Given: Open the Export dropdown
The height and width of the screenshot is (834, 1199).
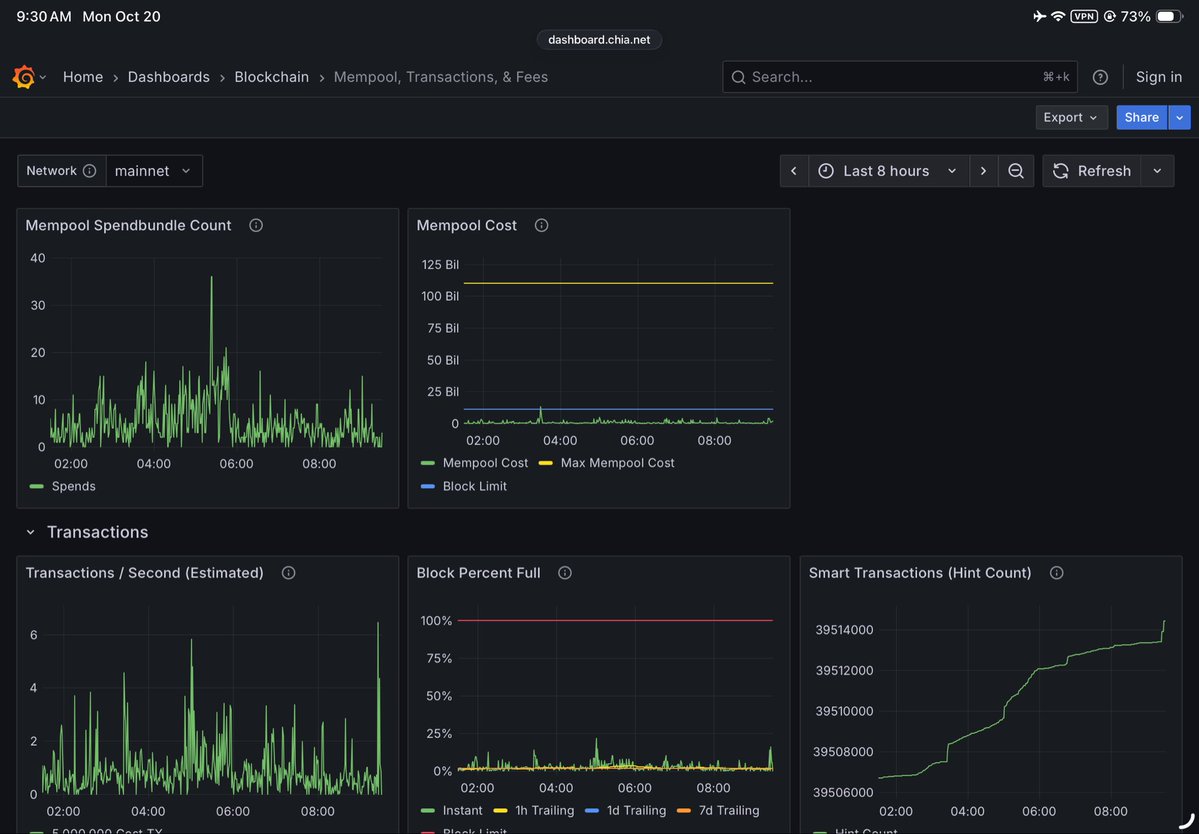Looking at the screenshot, I should click(x=1071, y=117).
